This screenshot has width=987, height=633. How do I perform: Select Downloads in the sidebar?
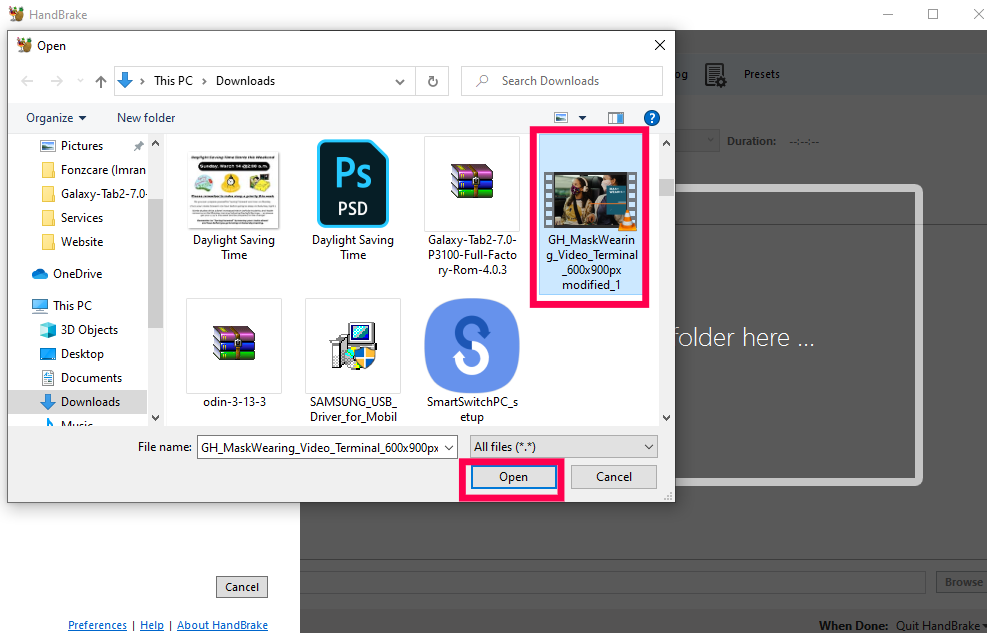[x=78, y=401]
